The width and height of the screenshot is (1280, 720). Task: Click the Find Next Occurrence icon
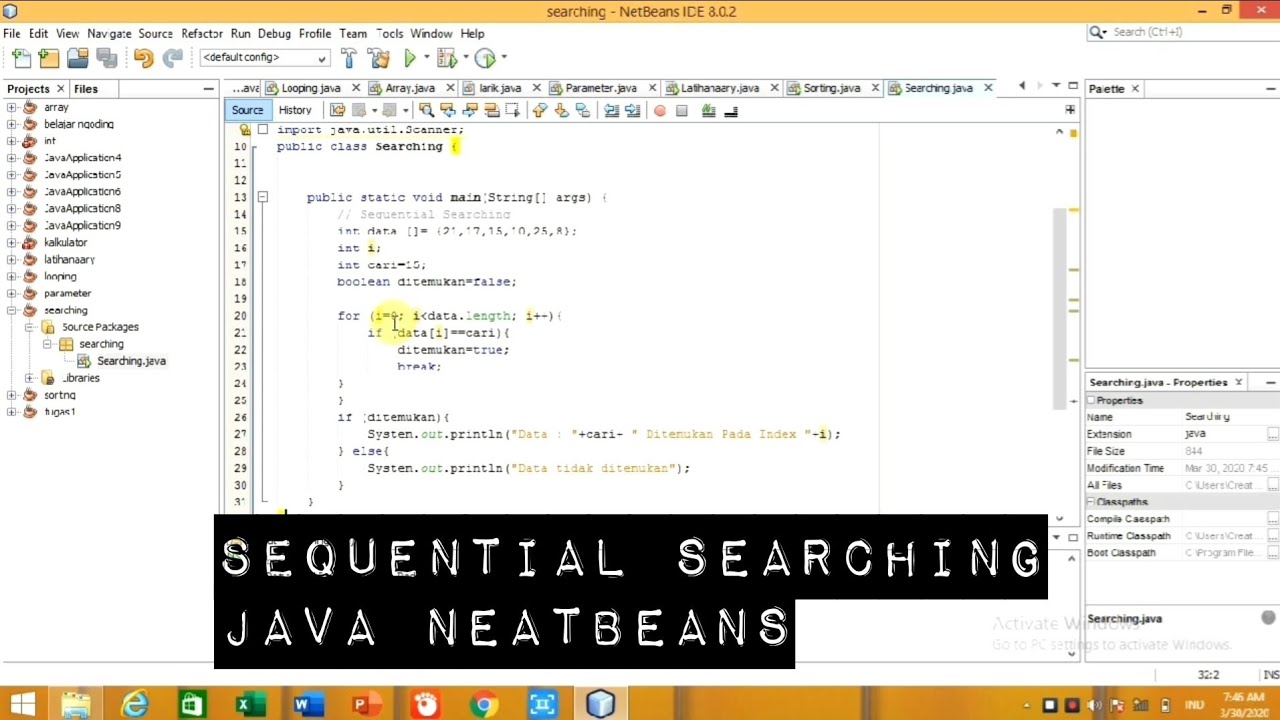[468, 110]
